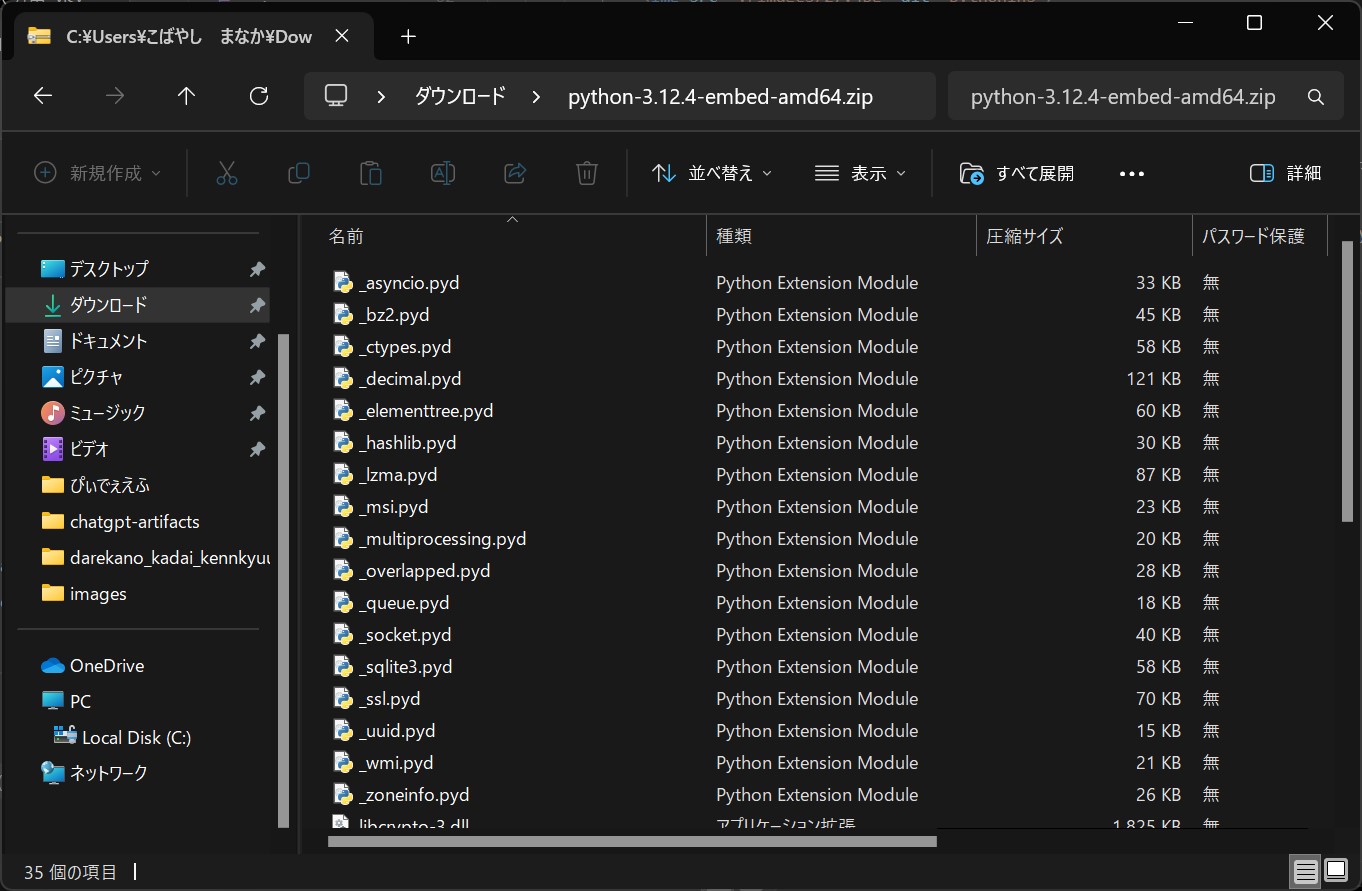Go back with the left arrow
Viewport: 1362px width, 891px height.
tap(42, 96)
